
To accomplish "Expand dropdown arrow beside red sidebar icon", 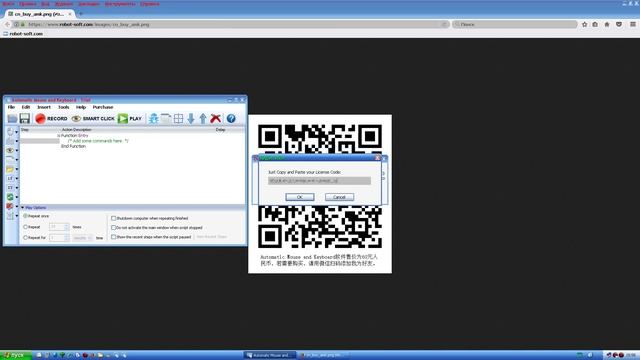I will tap(17, 207).
